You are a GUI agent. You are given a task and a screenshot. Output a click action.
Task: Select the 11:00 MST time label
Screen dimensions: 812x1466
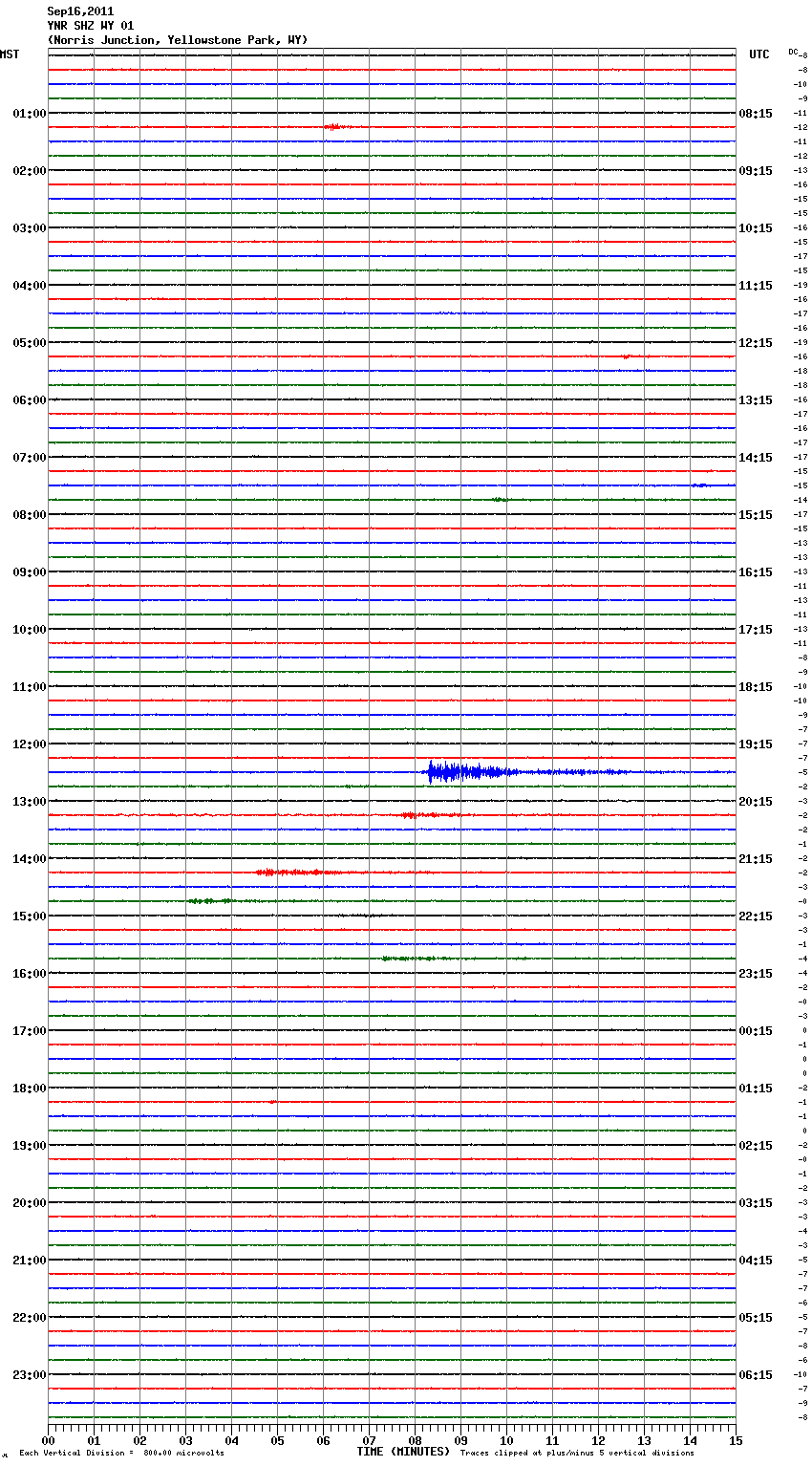[30, 686]
